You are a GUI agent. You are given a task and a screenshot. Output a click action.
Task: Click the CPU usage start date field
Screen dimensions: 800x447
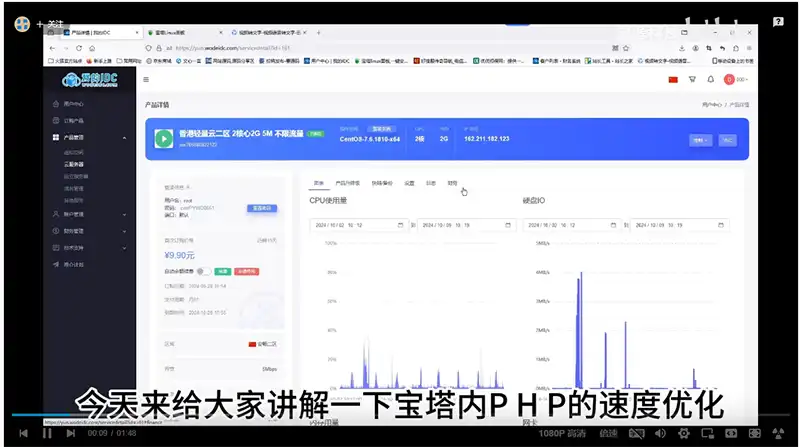click(358, 225)
